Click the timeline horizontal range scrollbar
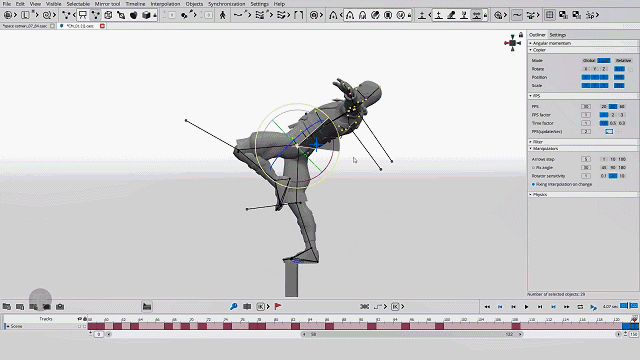 [412, 334]
